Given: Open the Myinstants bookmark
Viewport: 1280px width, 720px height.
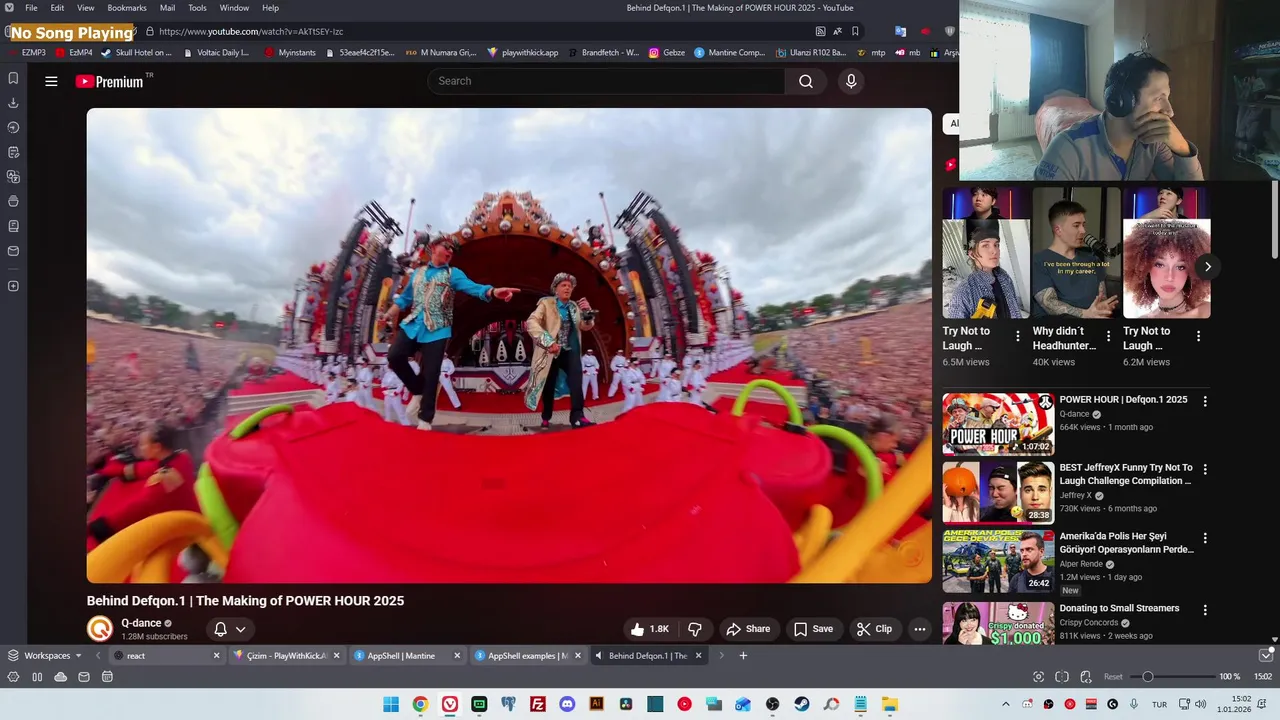Looking at the screenshot, I should 290,52.
